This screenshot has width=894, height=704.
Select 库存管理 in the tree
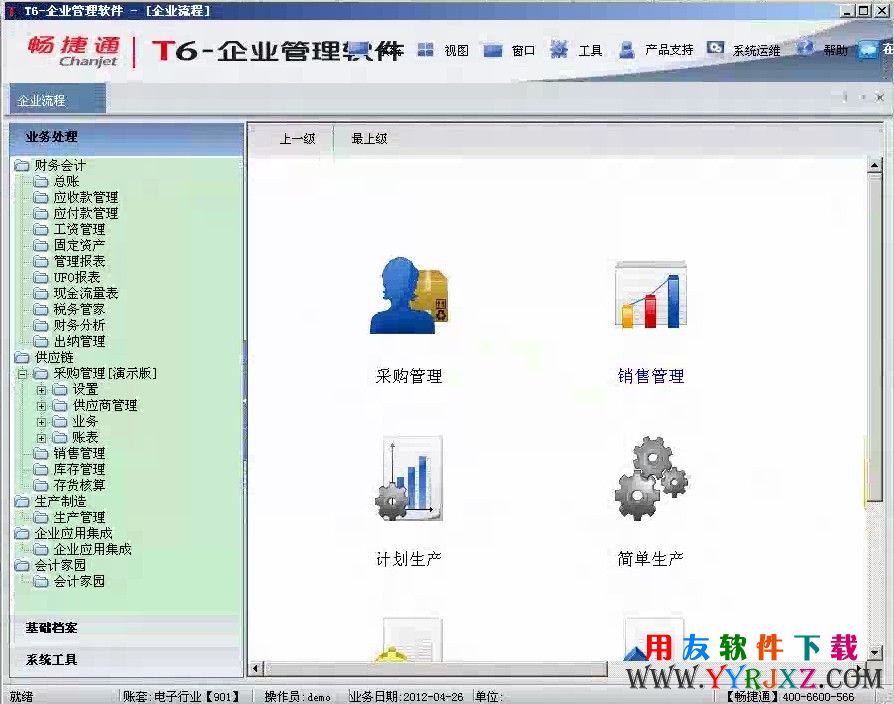[x=79, y=469]
